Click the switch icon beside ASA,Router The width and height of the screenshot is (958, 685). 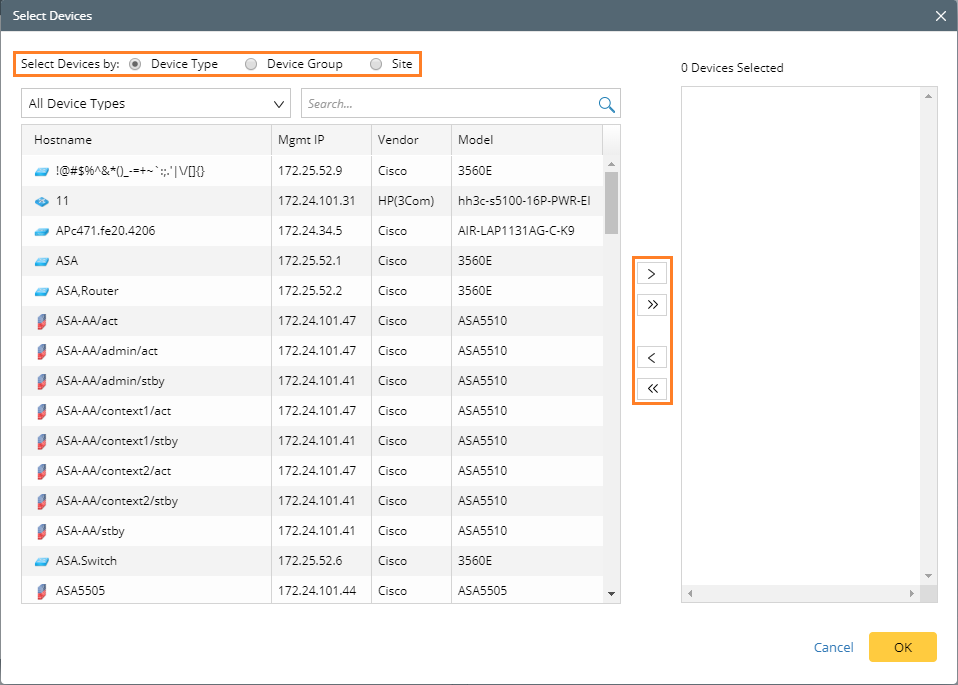click(42, 291)
